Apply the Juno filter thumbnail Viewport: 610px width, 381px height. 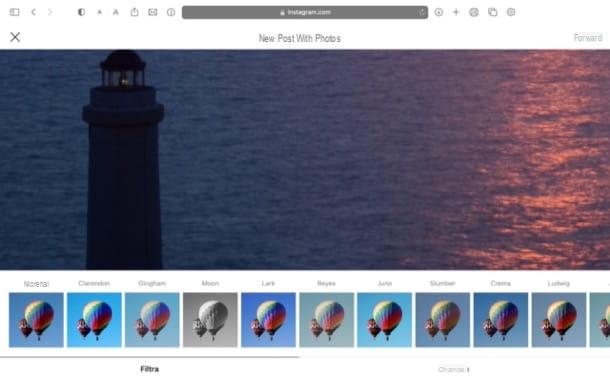tap(384, 320)
